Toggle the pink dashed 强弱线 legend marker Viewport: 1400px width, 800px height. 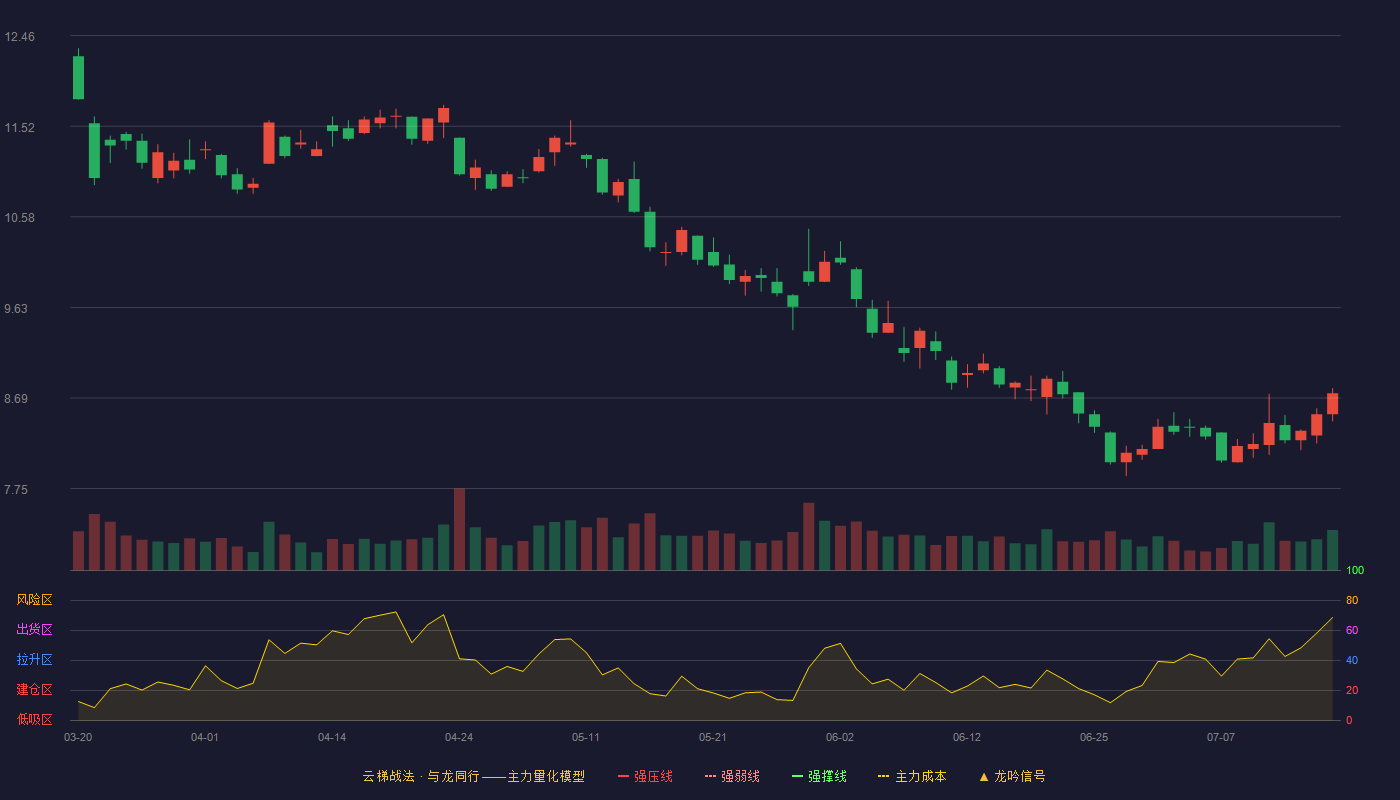pyautogui.click(x=710, y=776)
